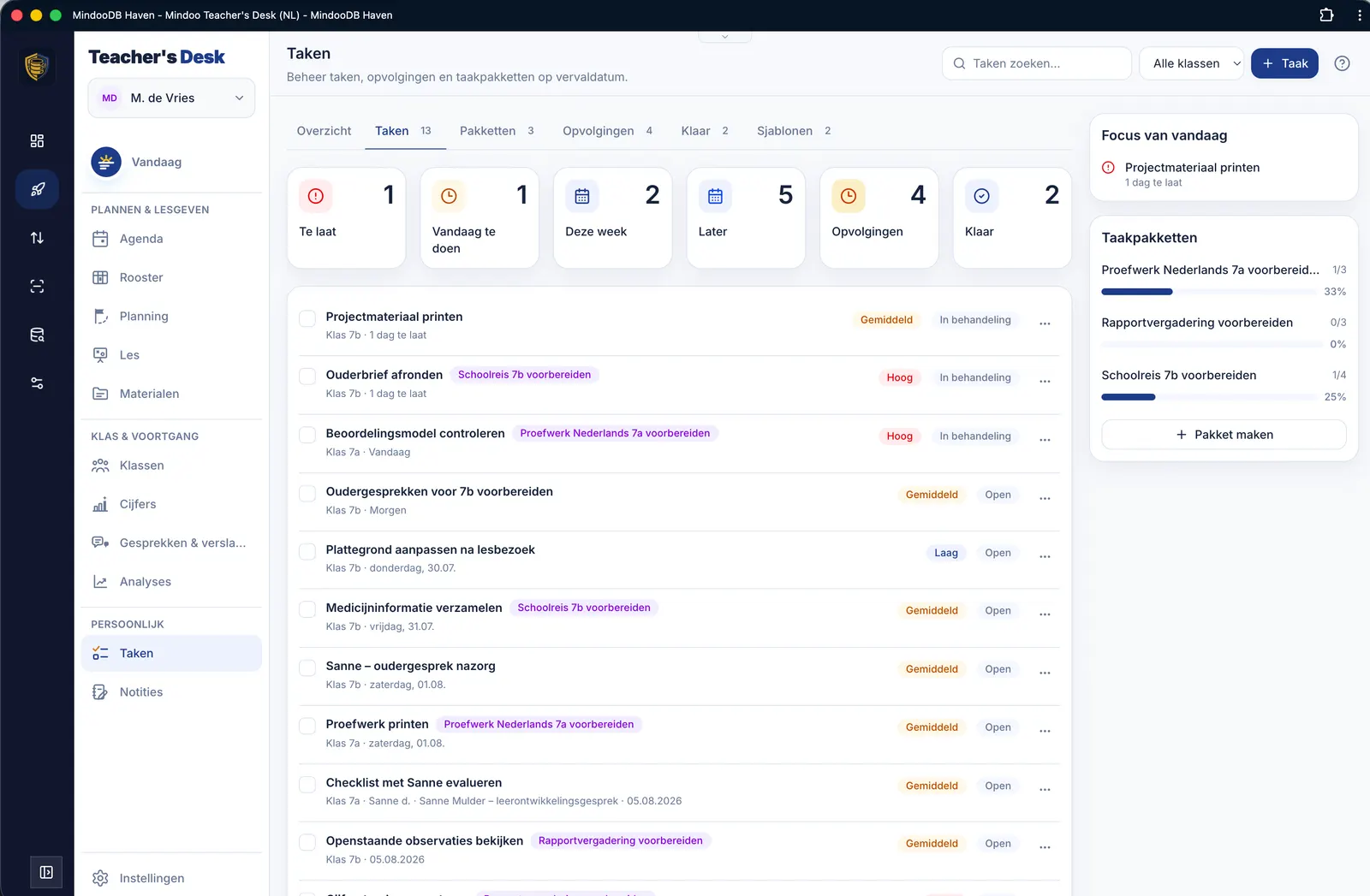Open the M. de Vries account dropdown
The height and width of the screenshot is (896, 1370).
pyautogui.click(x=171, y=98)
